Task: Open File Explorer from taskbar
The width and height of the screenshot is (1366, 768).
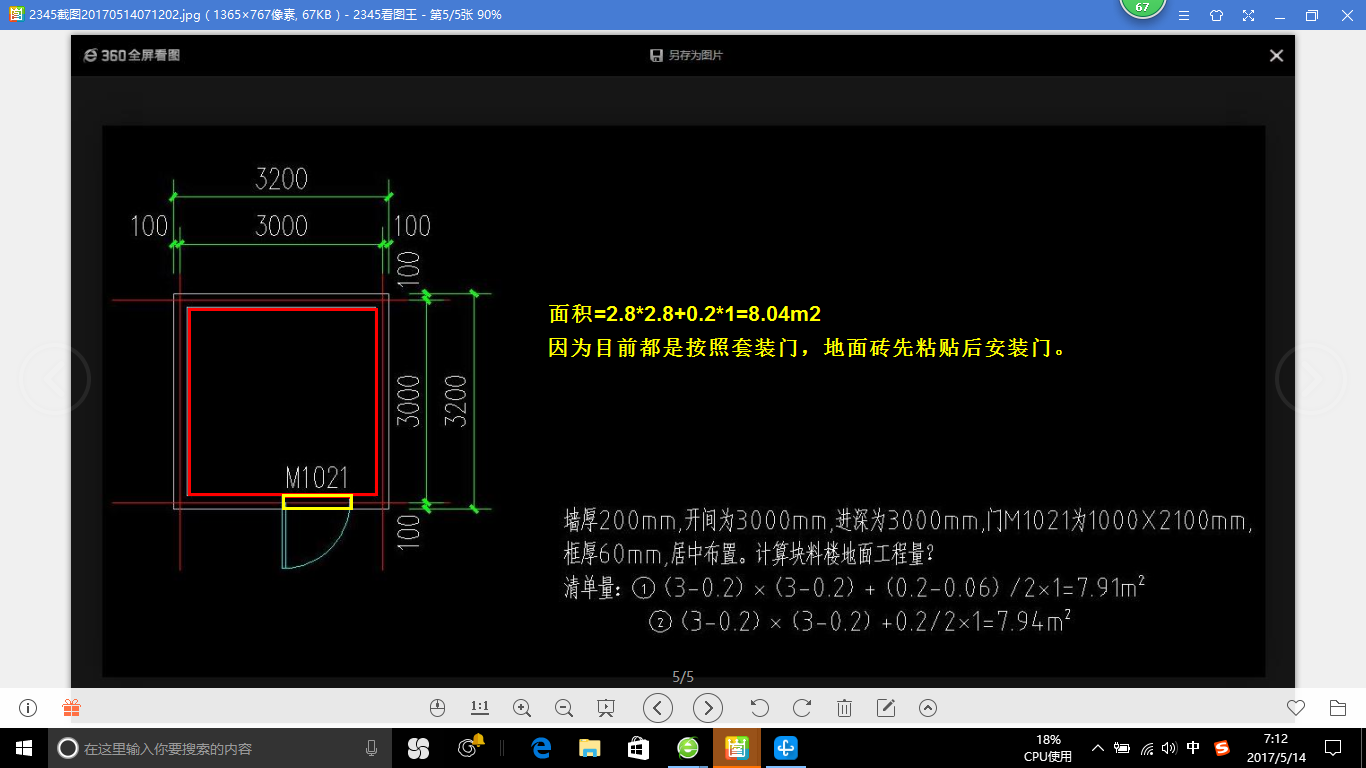Action: [590, 748]
